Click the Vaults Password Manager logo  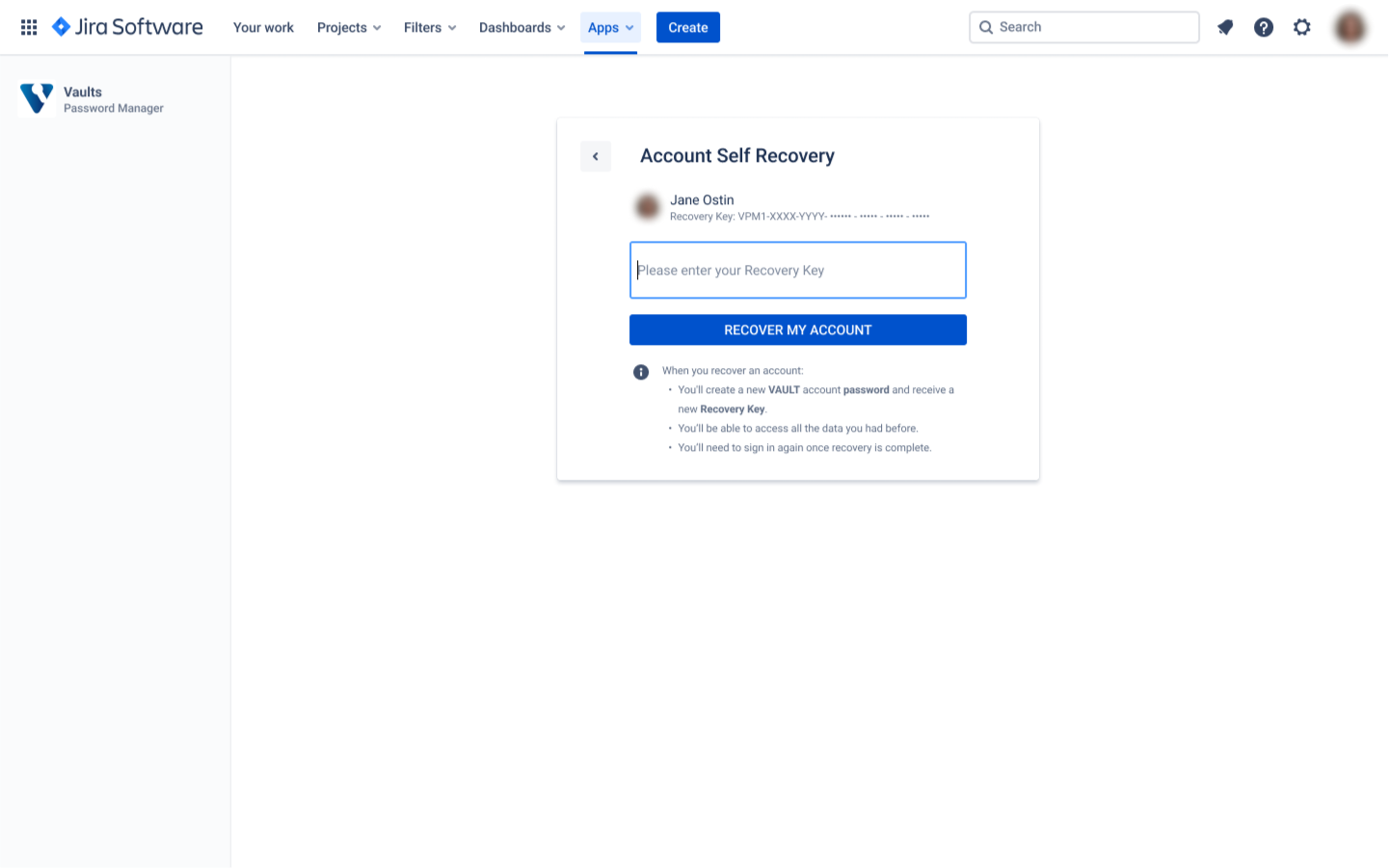[37, 98]
